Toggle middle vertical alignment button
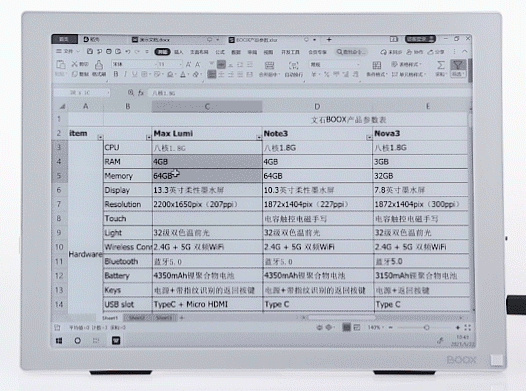This screenshot has height=391, width=526. pyautogui.click(x=221, y=64)
